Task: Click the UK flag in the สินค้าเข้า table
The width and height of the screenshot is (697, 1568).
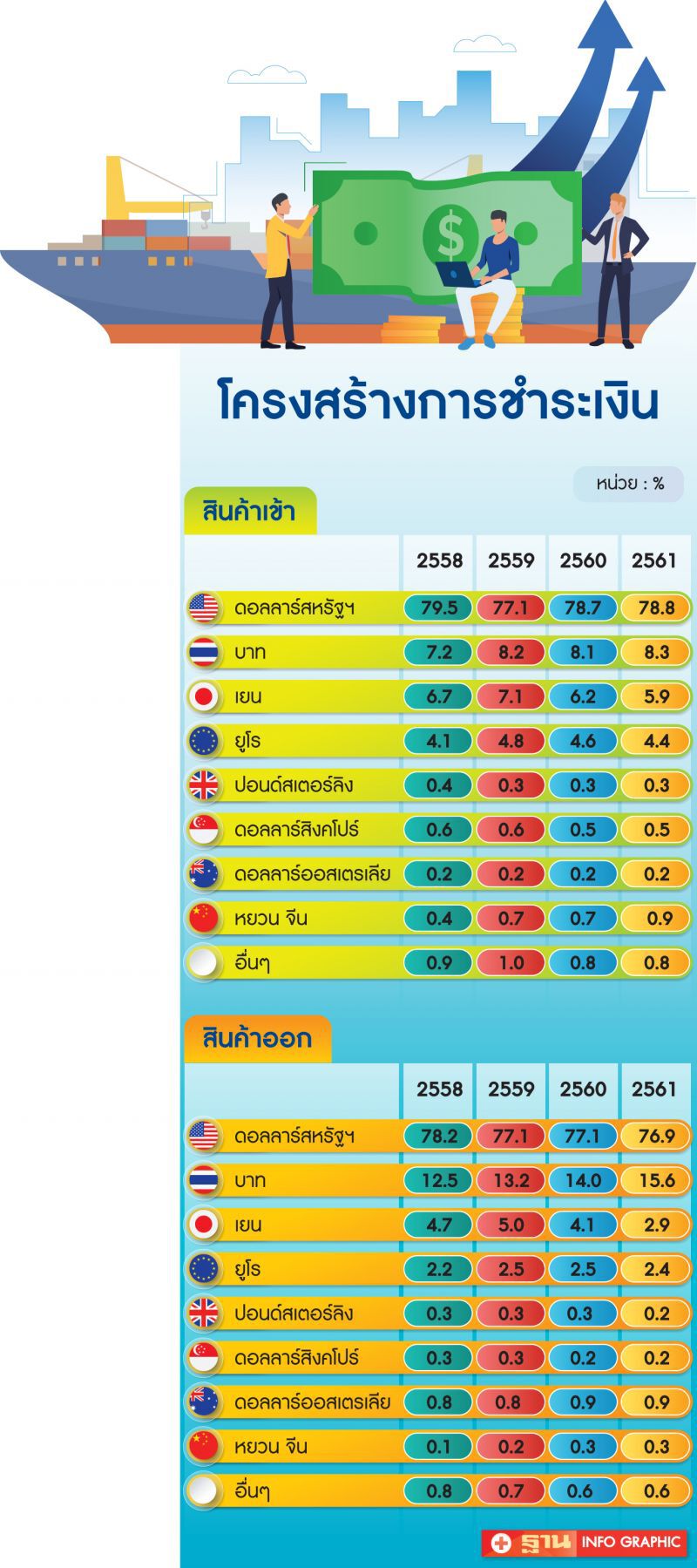Action: [x=204, y=785]
